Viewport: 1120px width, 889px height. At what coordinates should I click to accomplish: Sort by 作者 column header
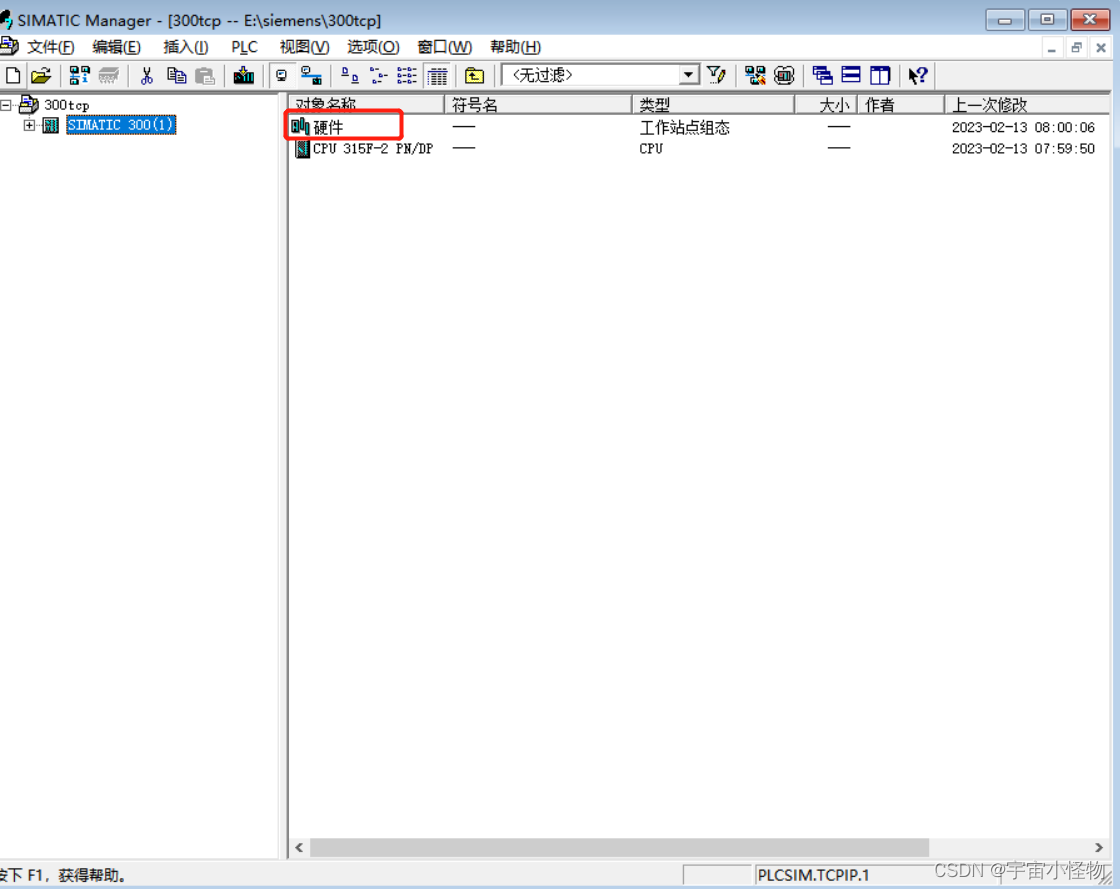901,104
